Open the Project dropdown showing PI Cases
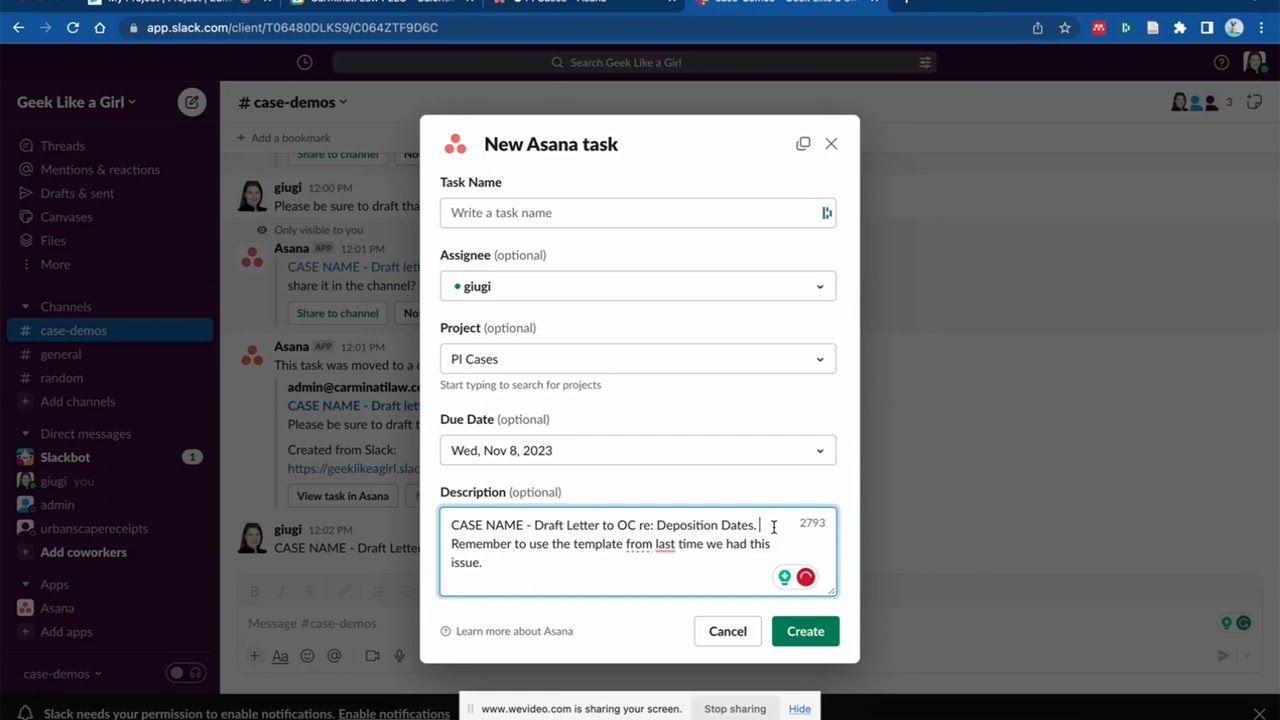The height and width of the screenshot is (720, 1280). (x=638, y=359)
